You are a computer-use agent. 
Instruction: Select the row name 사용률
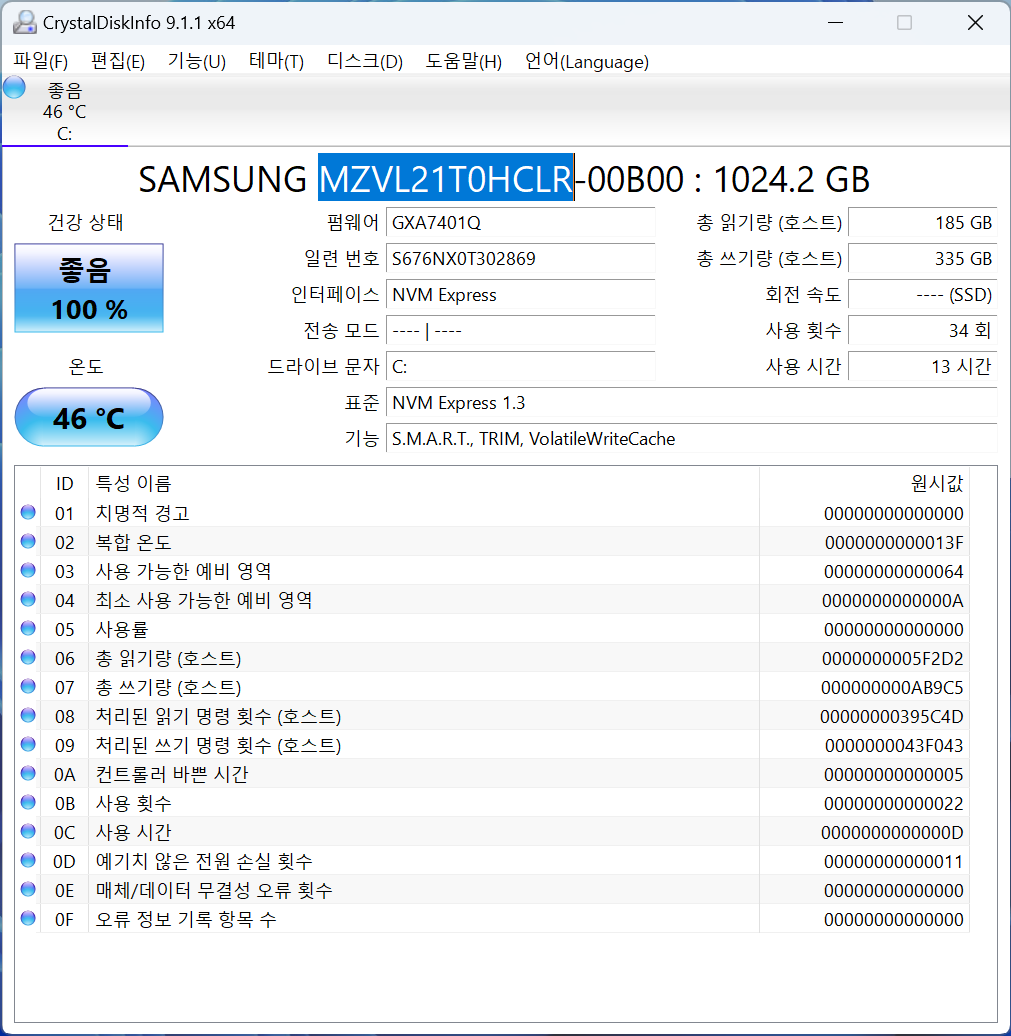pos(122,630)
